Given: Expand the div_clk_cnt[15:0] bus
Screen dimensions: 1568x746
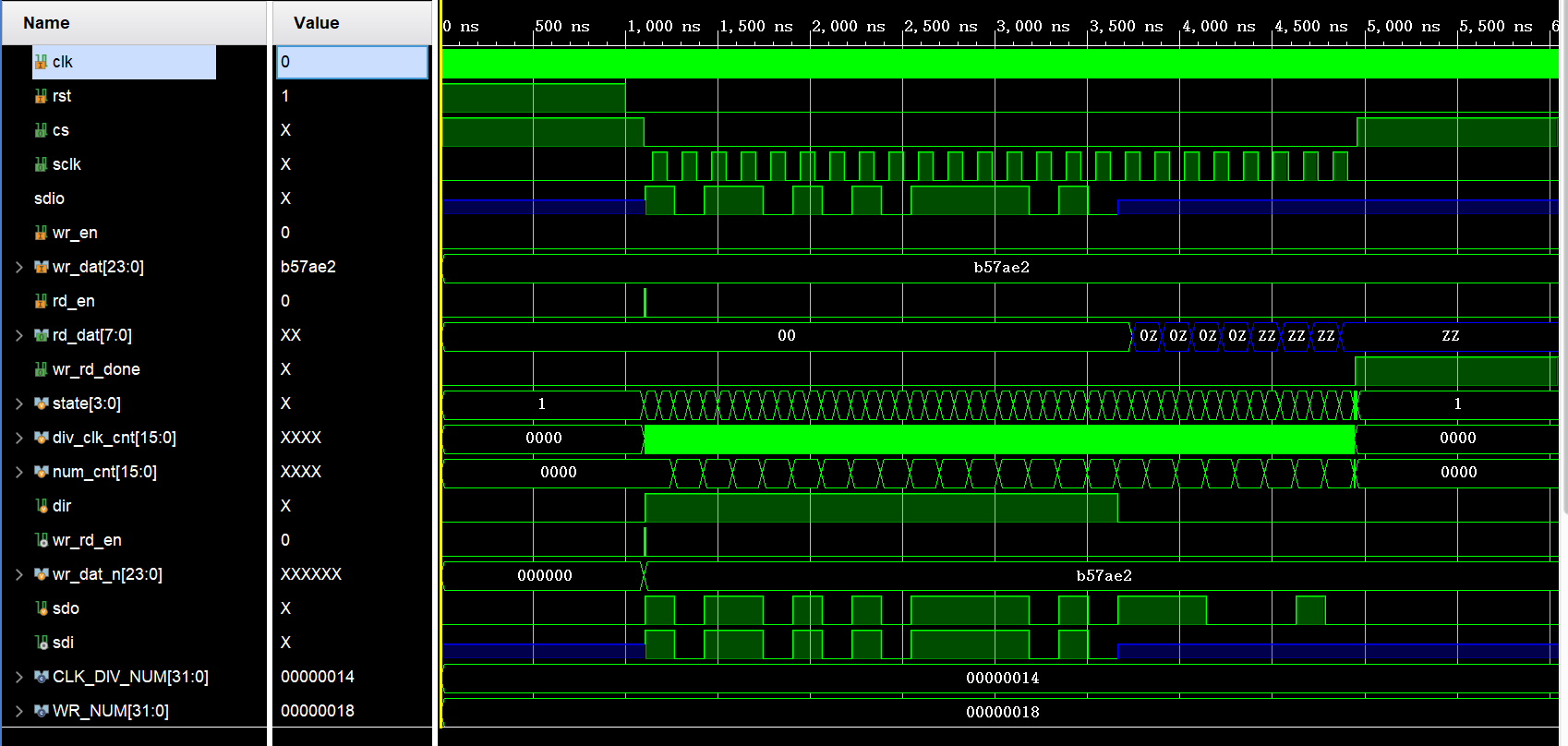Looking at the screenshot, I should 18,438.
